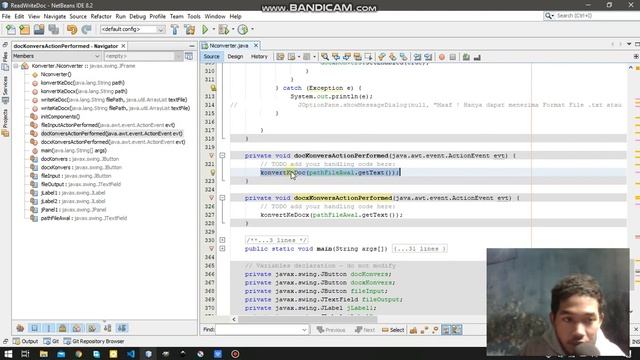Viewport: 640px width, 360px height.
Task: Open the Debug Project dropdown arrow
Action: [233, 29]
